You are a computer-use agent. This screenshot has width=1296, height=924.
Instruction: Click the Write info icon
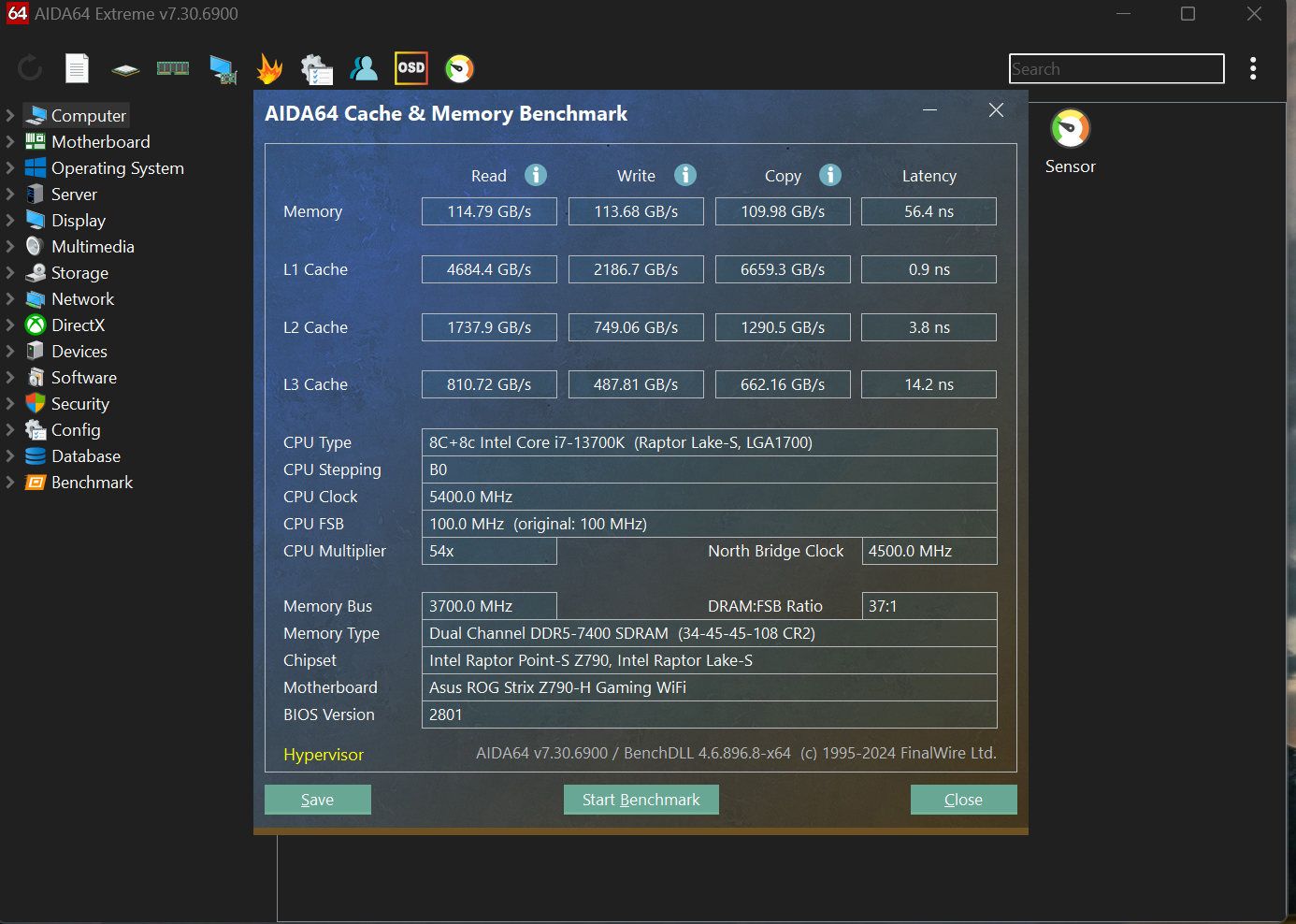click(x=685, y=175)
